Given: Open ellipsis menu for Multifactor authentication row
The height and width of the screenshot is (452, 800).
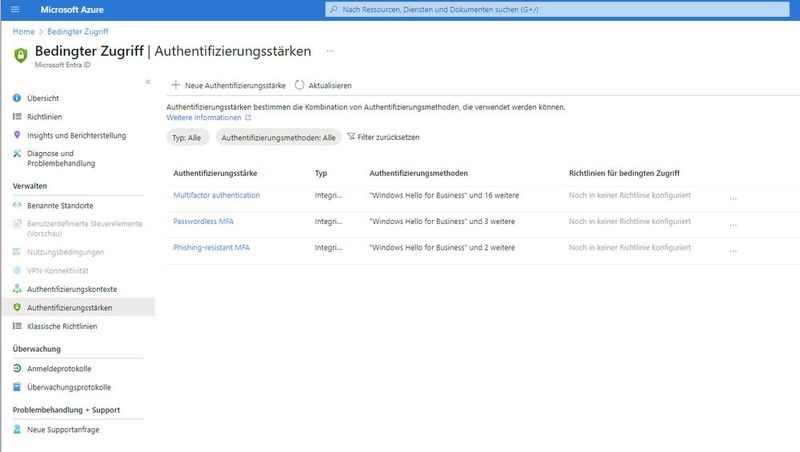Looking at the screenshot, I should [733, 198].
